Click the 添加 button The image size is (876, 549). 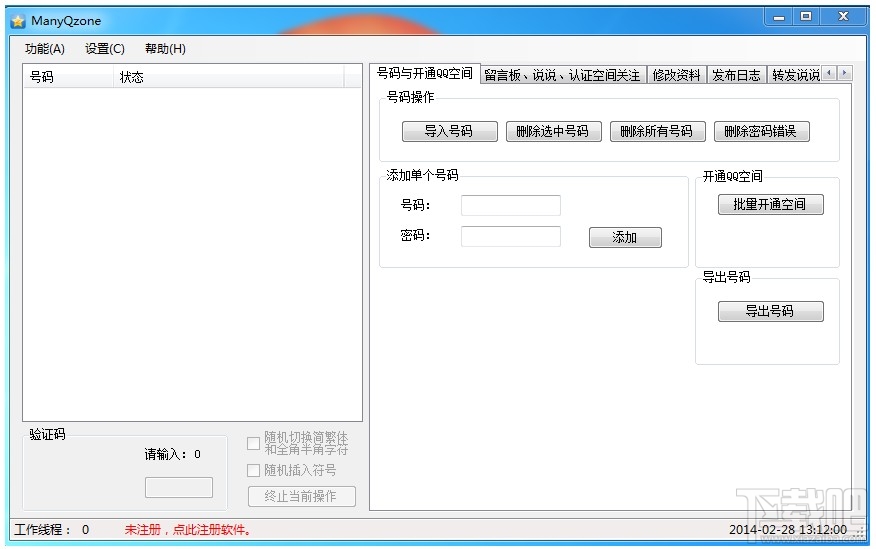(625, 237)
